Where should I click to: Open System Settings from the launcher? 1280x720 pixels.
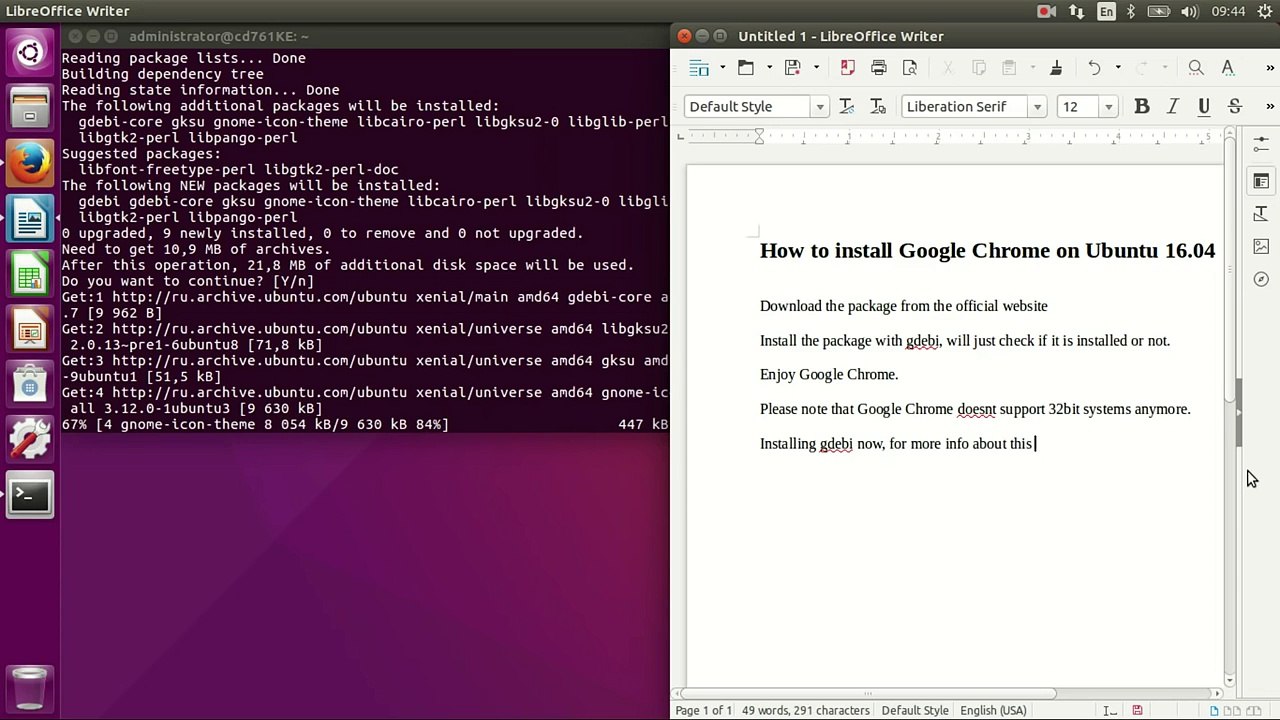tap(30, 440)
